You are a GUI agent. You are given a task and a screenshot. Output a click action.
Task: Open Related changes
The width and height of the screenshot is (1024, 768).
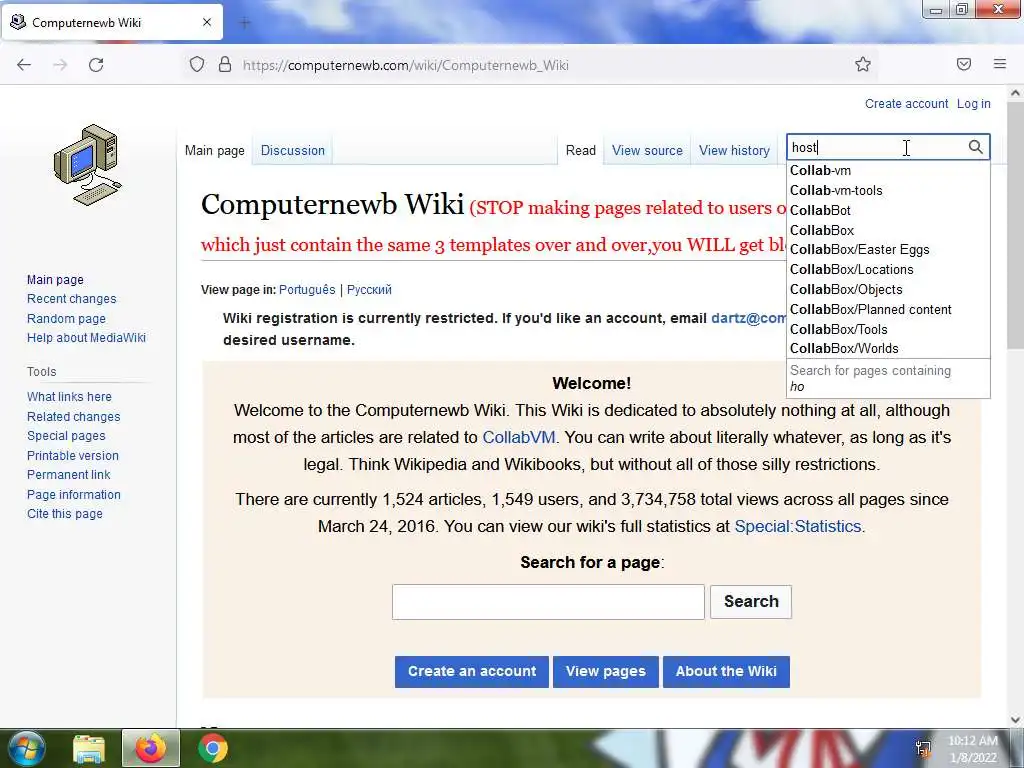(74, 417)
